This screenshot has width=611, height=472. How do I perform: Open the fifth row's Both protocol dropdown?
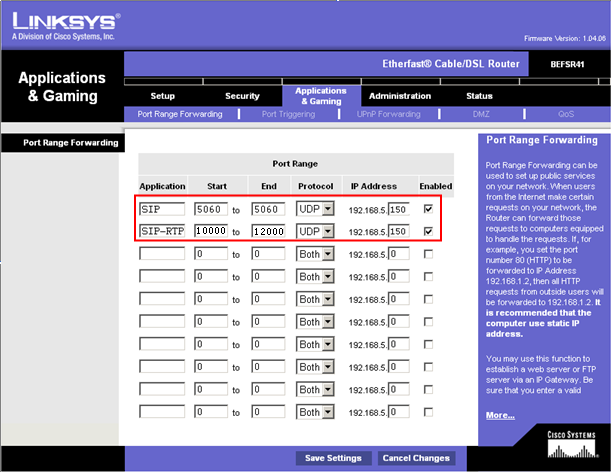coord(315,299)
